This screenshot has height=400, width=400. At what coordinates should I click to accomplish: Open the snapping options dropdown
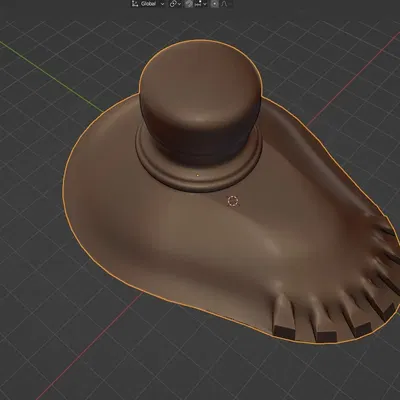(x=200, y=4)
